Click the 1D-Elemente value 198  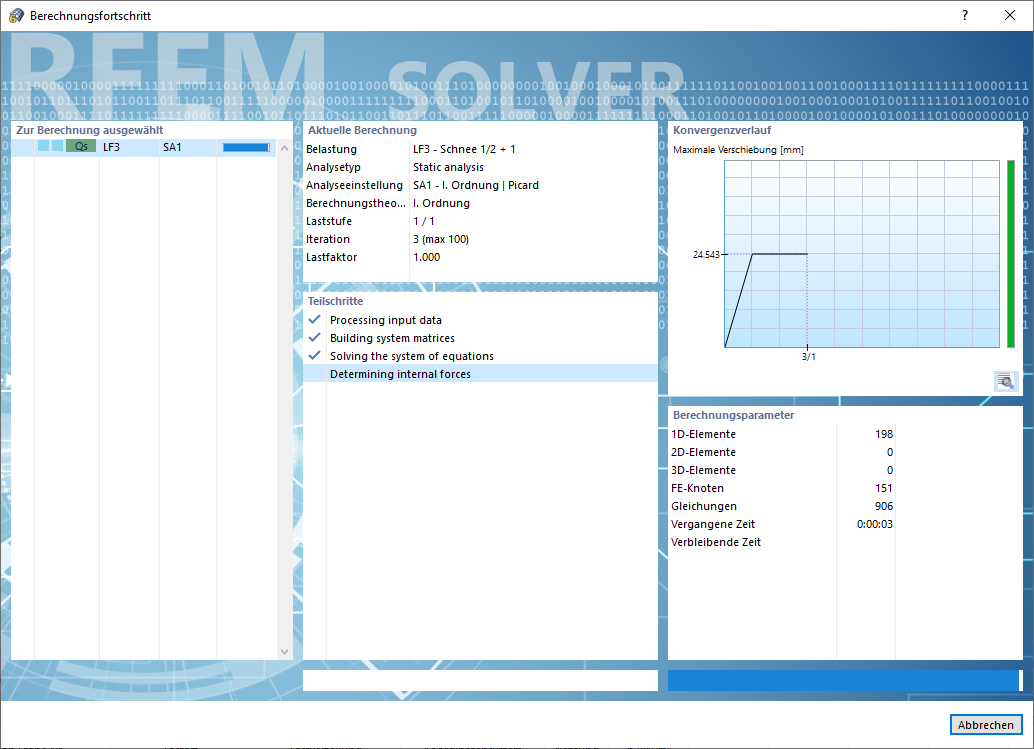click(884, 434)
